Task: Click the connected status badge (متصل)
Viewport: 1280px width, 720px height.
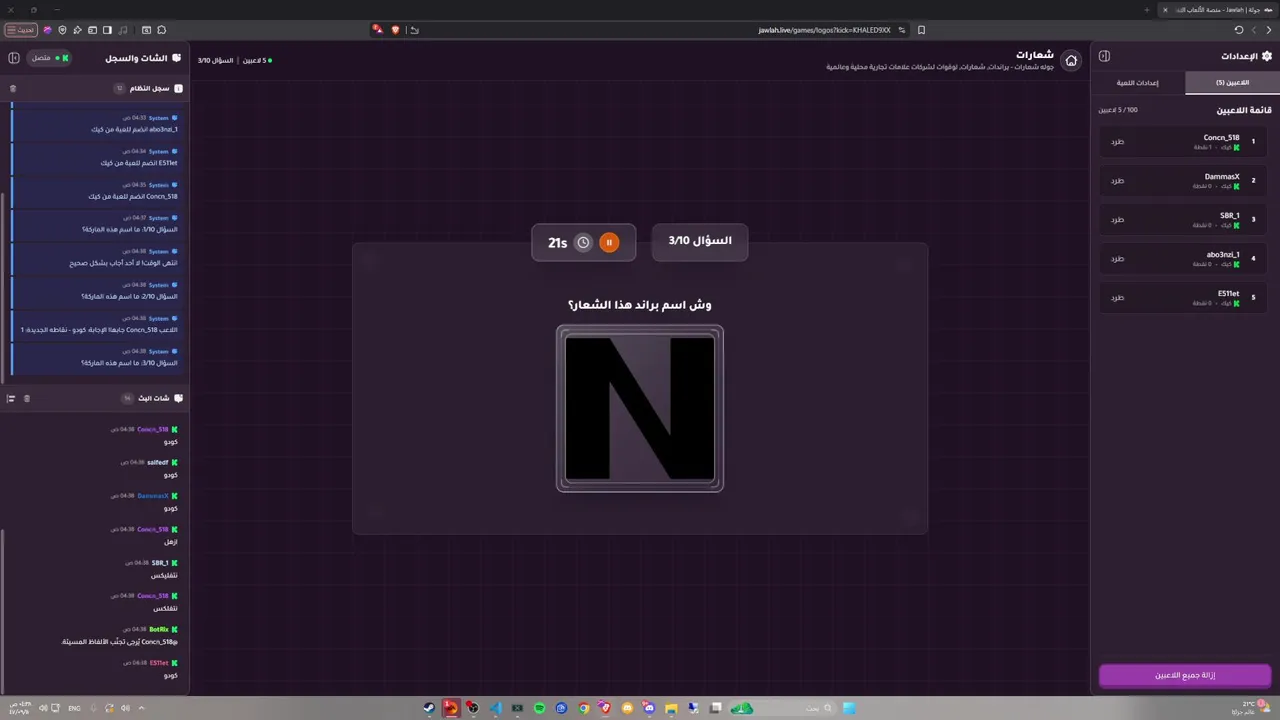Action: click(49, 58)
